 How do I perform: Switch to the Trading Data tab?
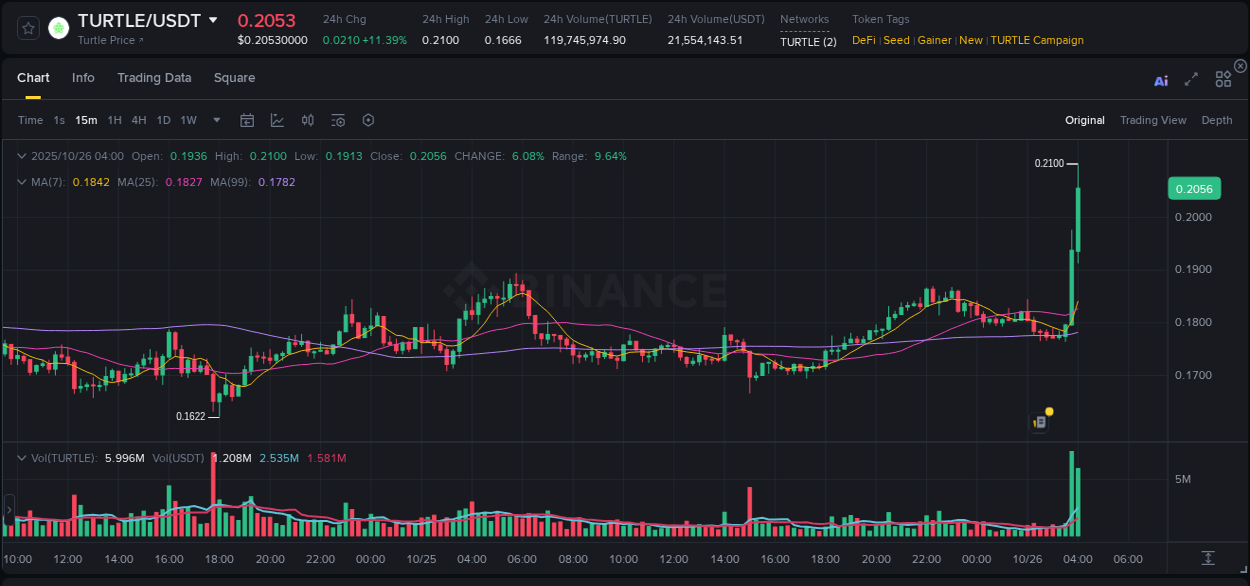(x=154, y=78)
